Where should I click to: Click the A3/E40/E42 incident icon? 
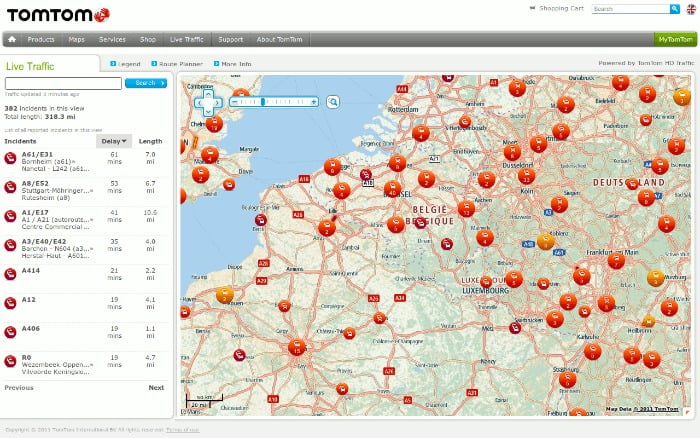(10, 245)
